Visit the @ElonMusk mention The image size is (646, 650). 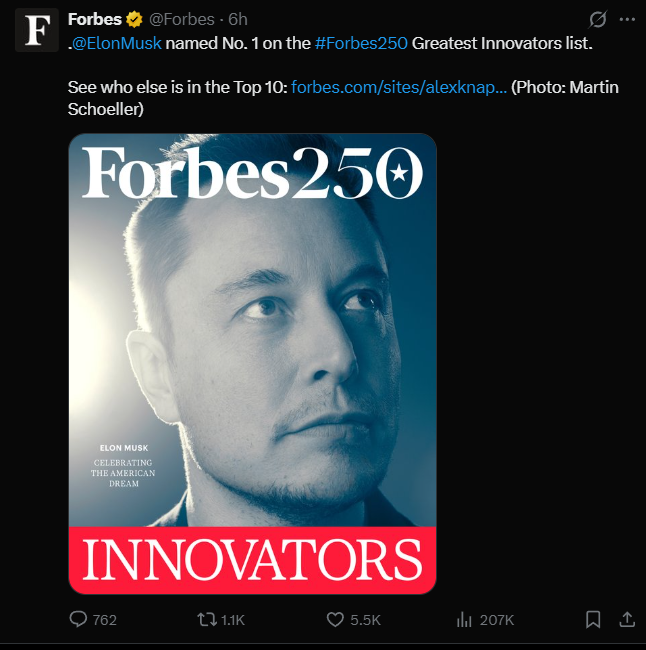[117, 44]
